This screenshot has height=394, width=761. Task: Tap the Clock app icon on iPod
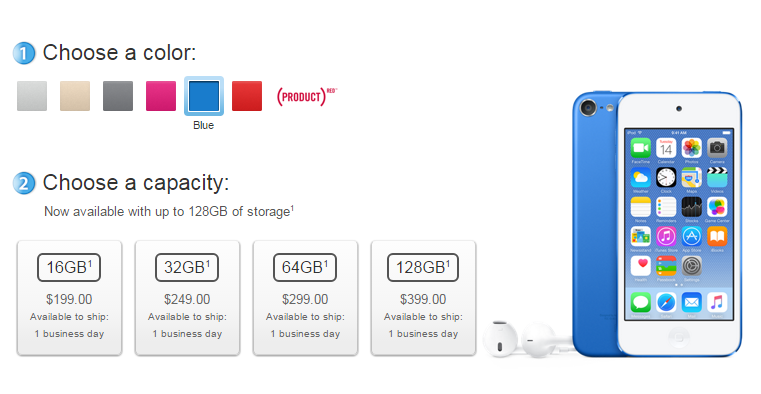666,178
